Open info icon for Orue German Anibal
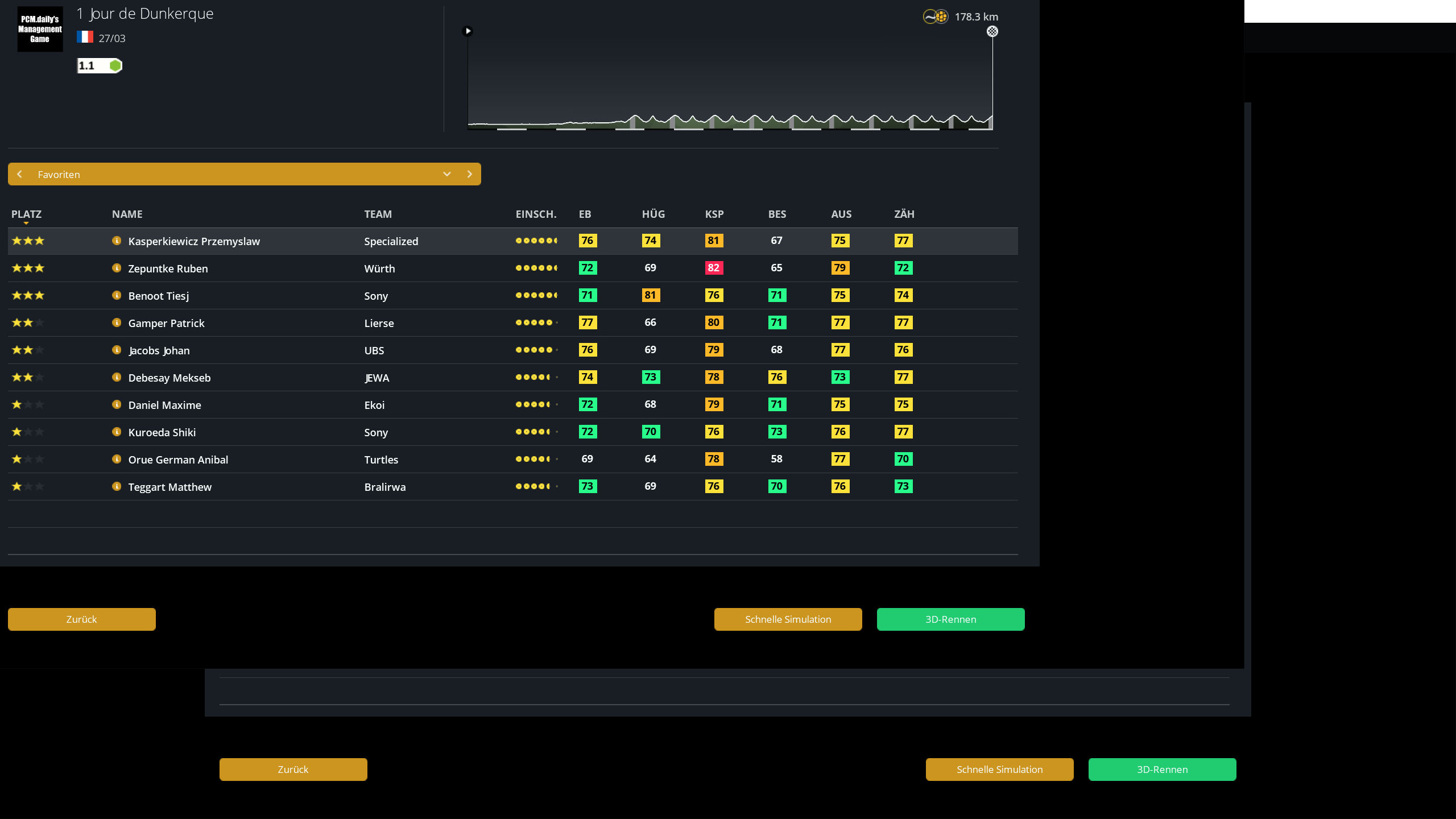This screenshot has height=819, width=1456. click(117, 459)
